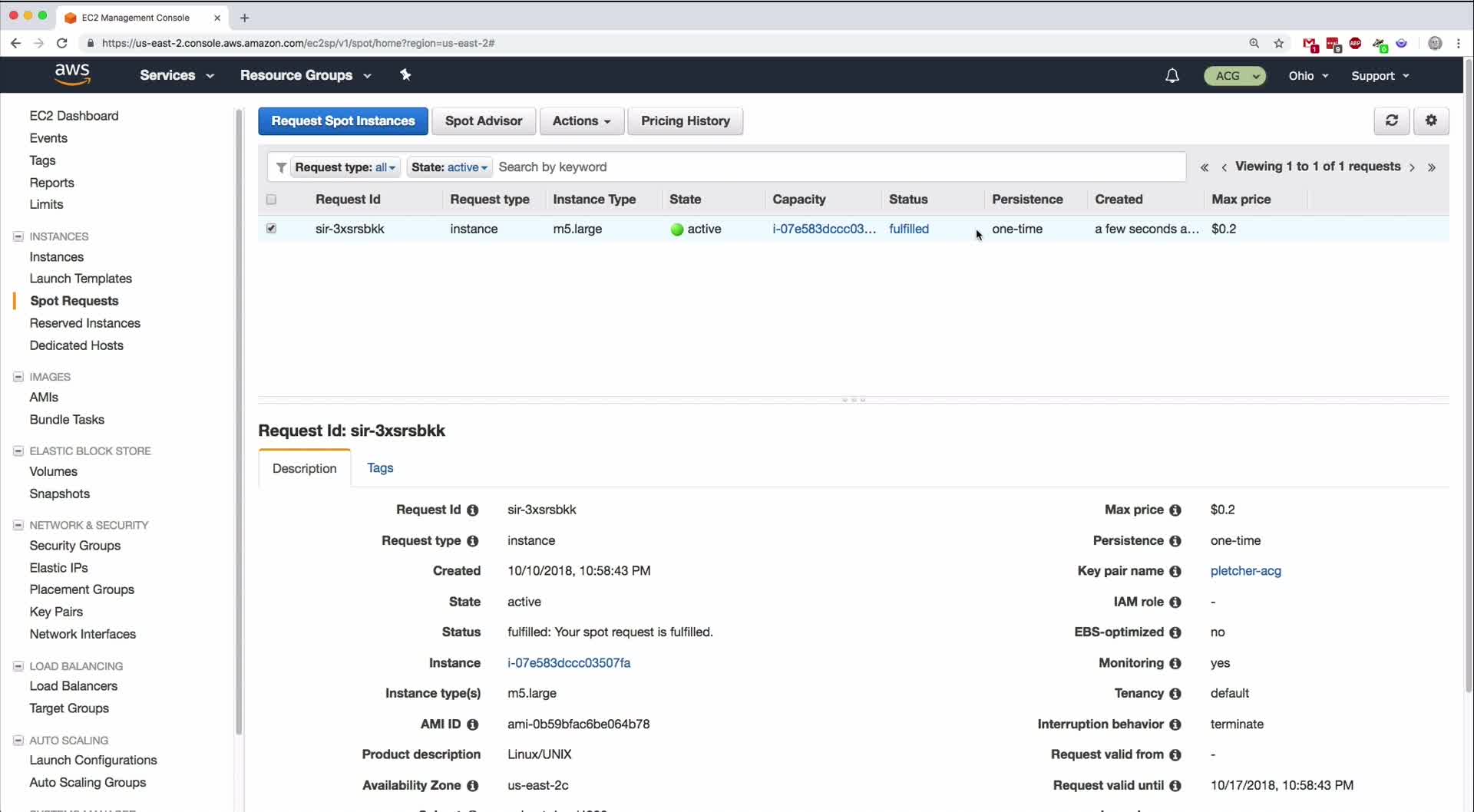The image size is (1474, 812).
Task: Focus the Search by keyword field
Action: coord(840,167)
